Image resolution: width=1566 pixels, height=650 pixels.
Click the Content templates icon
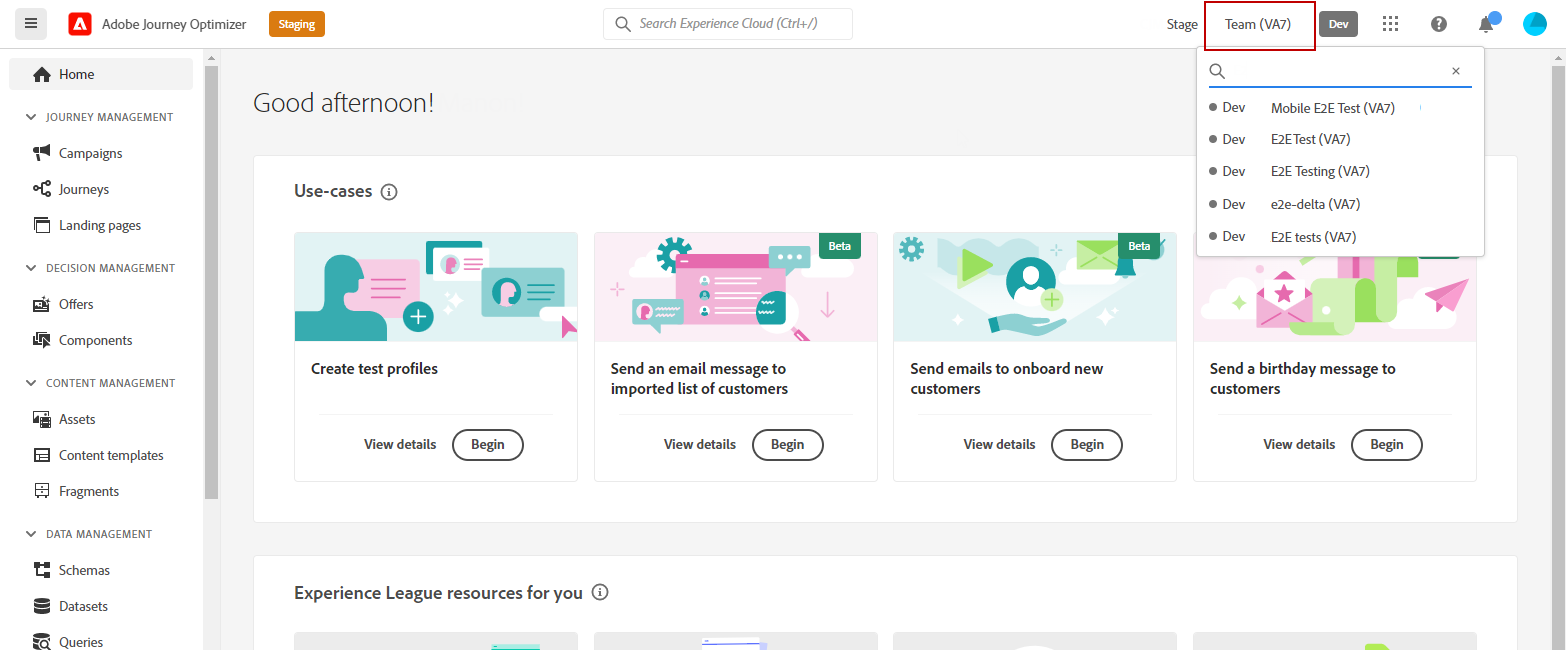pyautogui.click(x=42, y=455)
